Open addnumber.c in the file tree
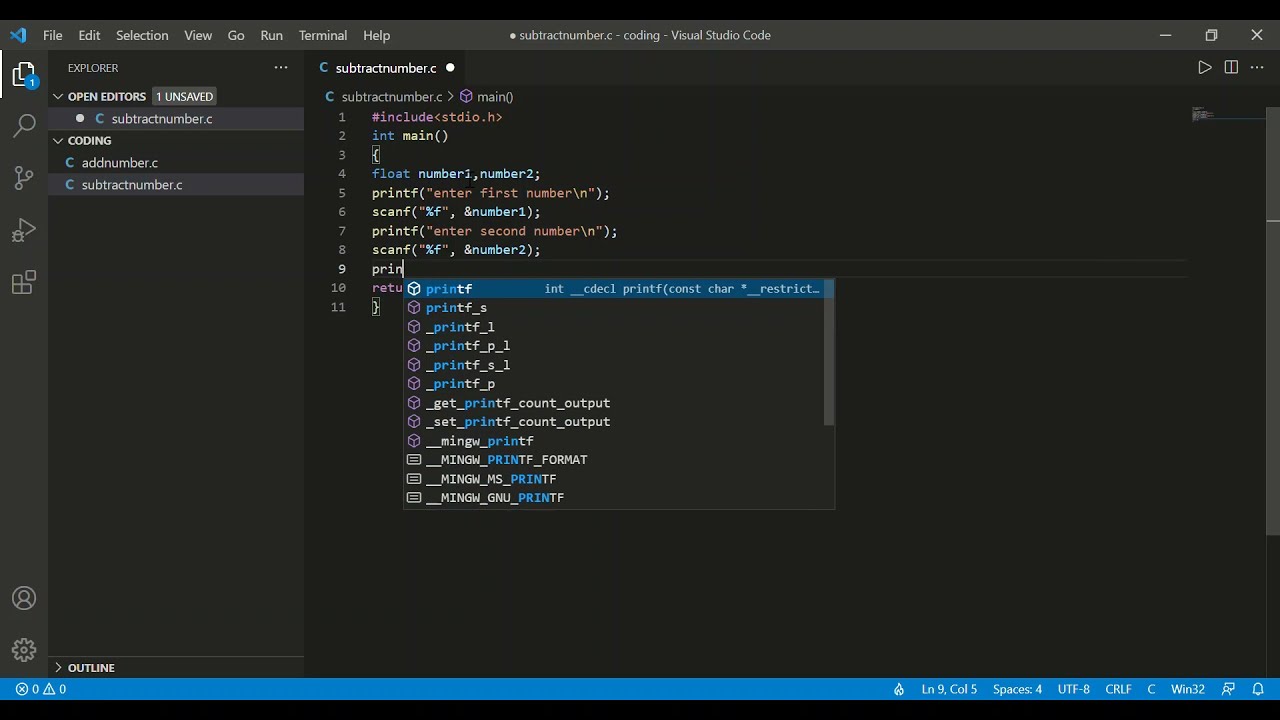1280x720 pixels. (176, 162)
